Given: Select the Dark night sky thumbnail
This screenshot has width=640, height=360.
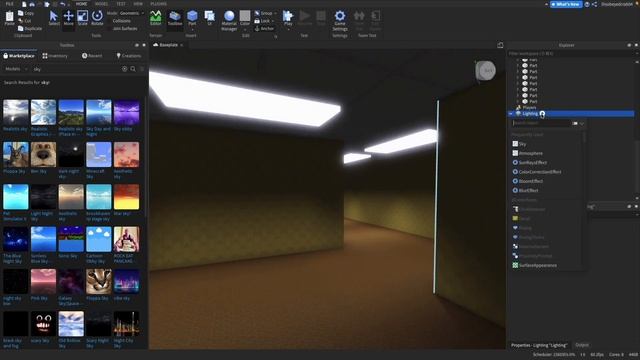Looking at the screenshot, I should (x=71, y=155).
